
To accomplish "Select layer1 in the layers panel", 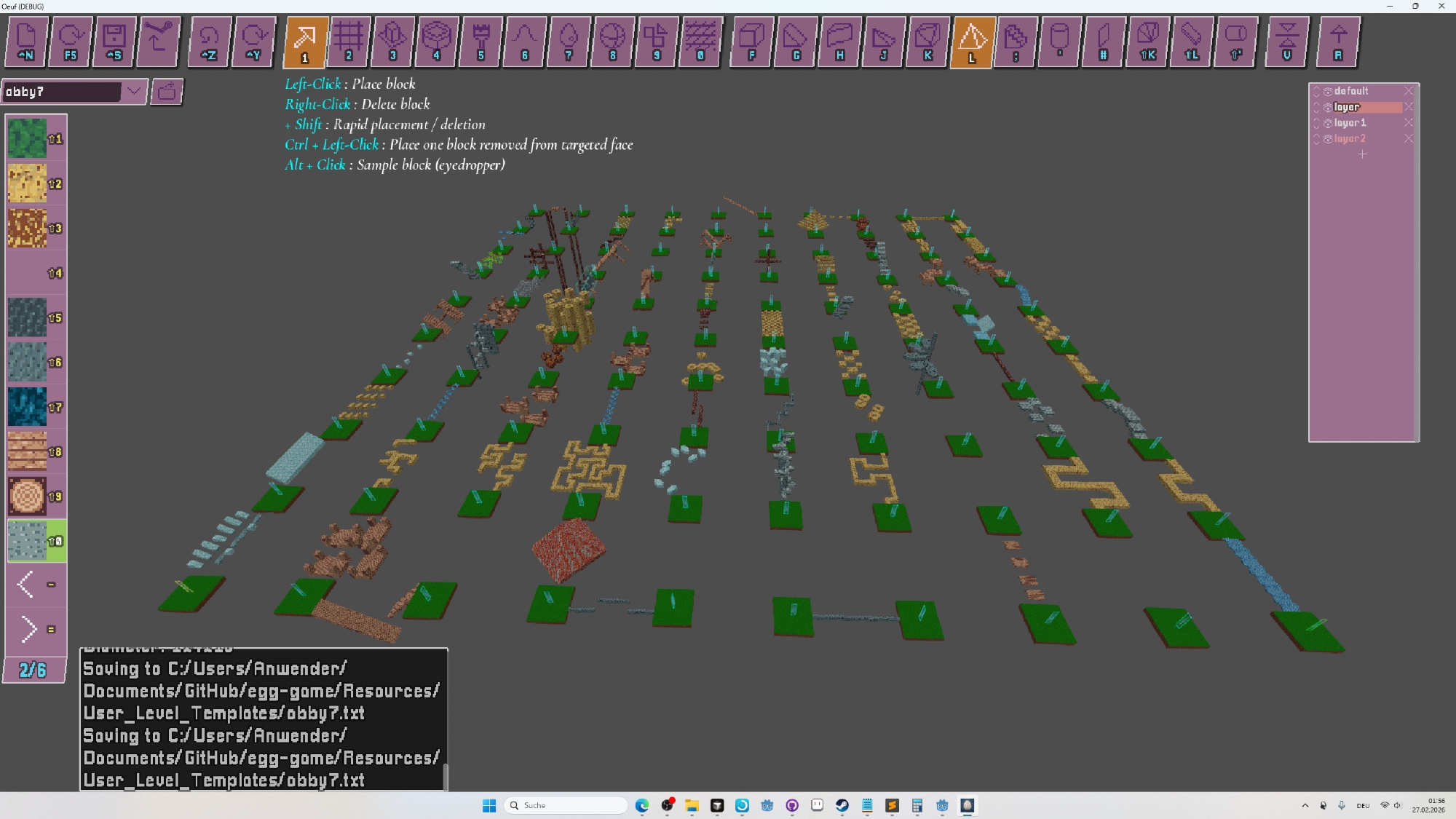I will click(1350, 123).
